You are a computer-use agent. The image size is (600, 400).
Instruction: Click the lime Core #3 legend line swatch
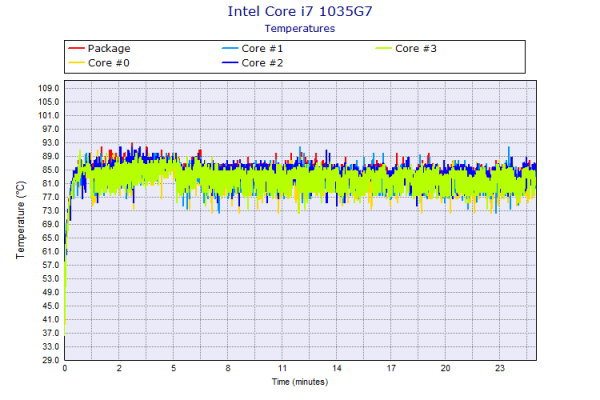pos(383,49)
